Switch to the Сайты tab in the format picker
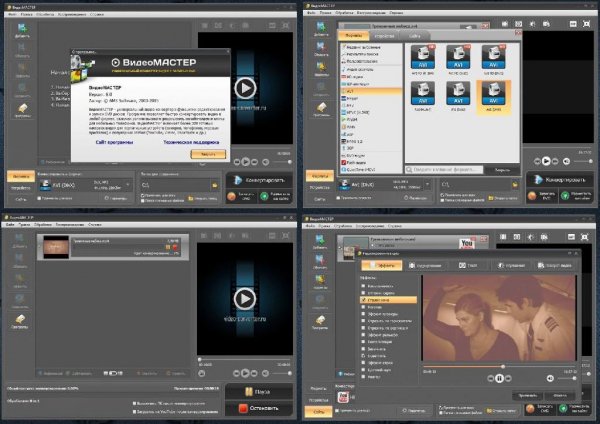600x424 pixels. pyautogui.click(x=415, y=36)
